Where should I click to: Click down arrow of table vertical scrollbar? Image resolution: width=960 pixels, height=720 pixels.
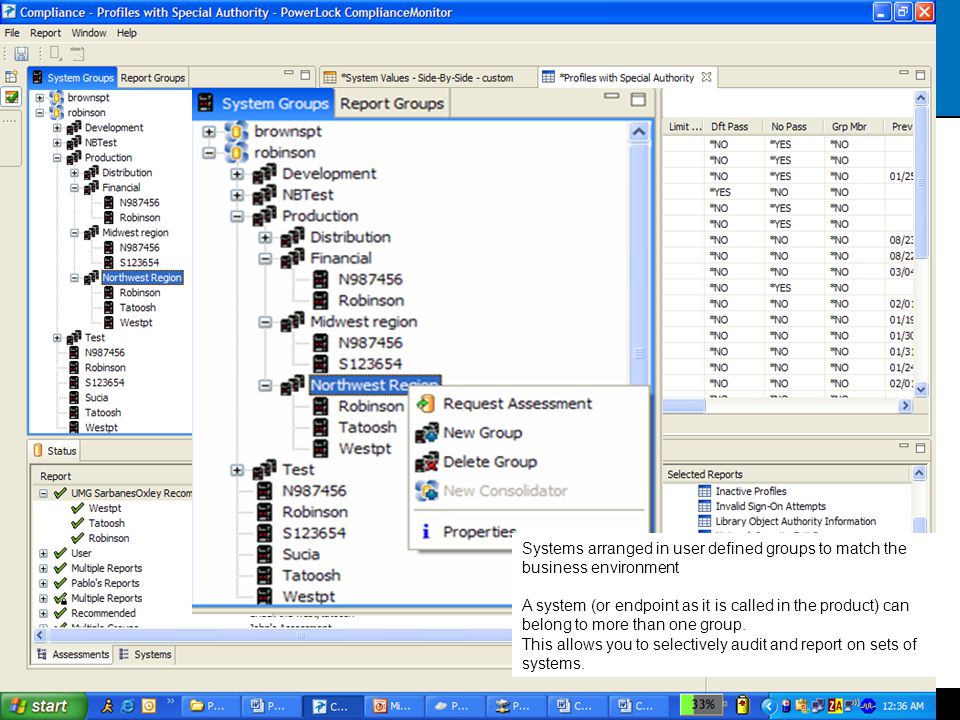coord(921,389)
